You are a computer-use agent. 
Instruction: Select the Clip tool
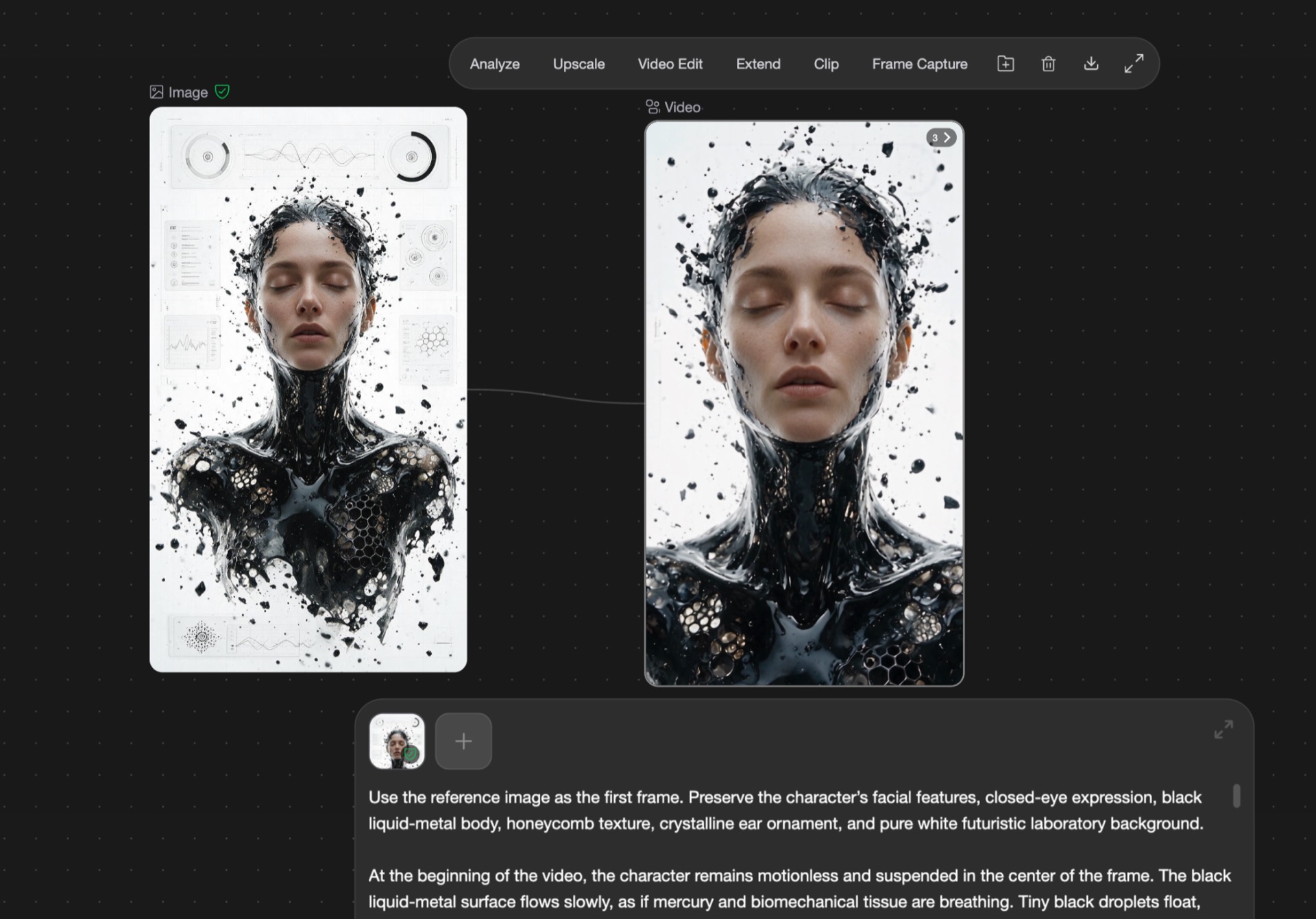click(826, 64)
